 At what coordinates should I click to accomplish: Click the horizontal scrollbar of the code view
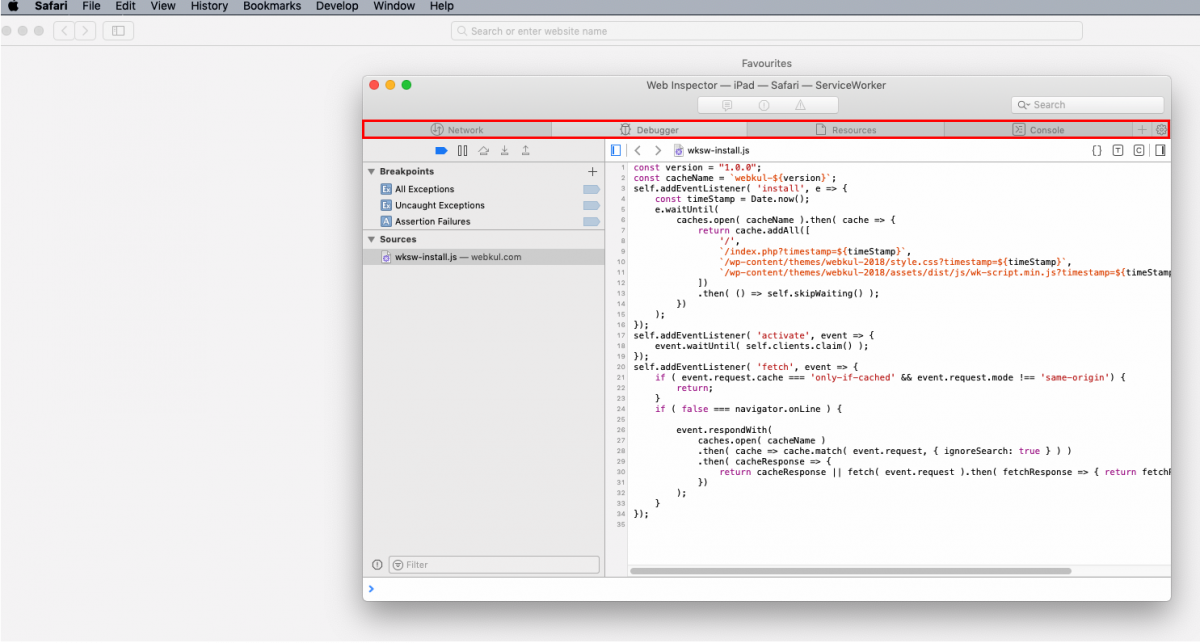pos(850,571)
